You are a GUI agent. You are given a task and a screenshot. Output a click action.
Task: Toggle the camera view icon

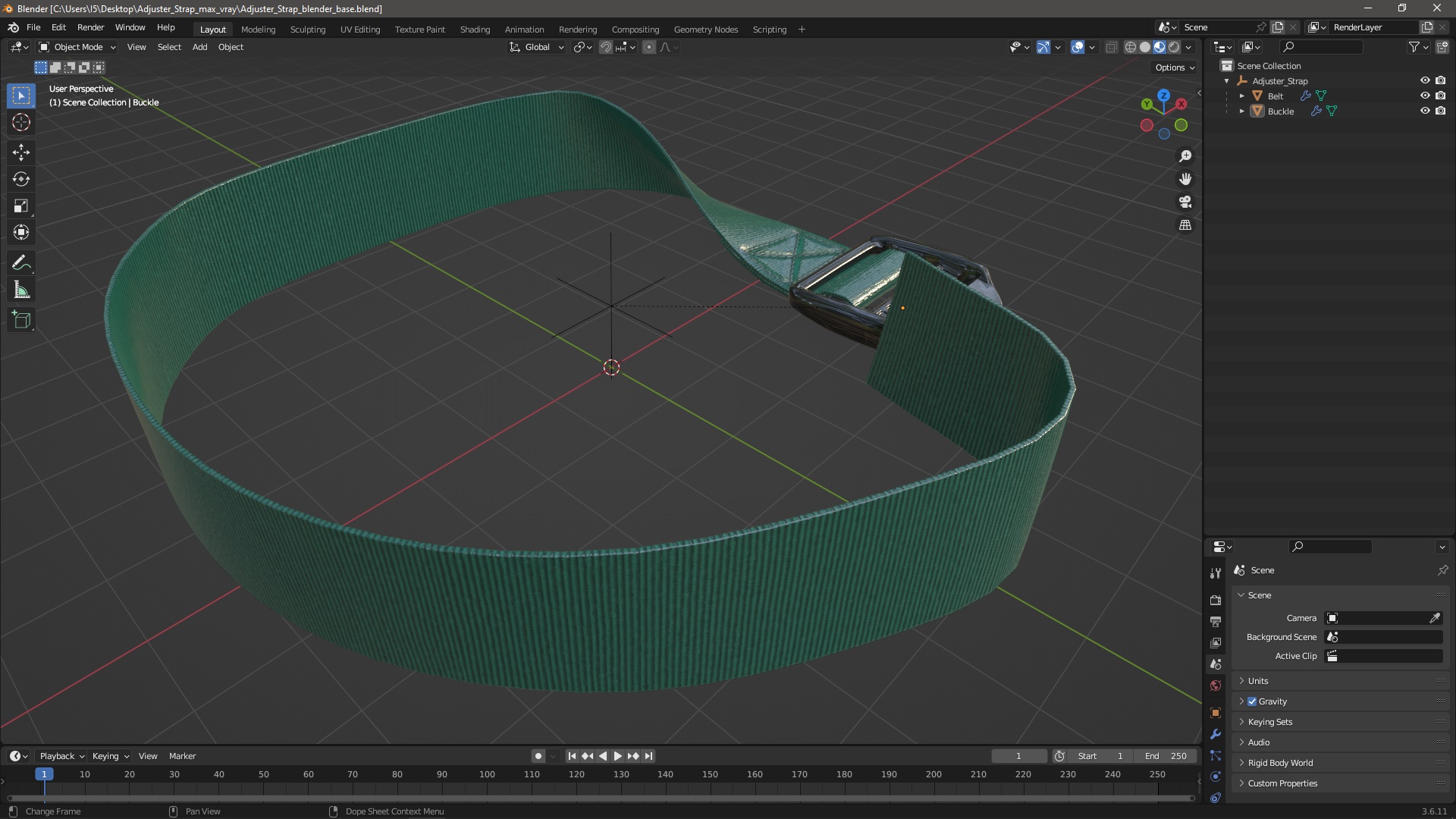tap(1185, 202)
